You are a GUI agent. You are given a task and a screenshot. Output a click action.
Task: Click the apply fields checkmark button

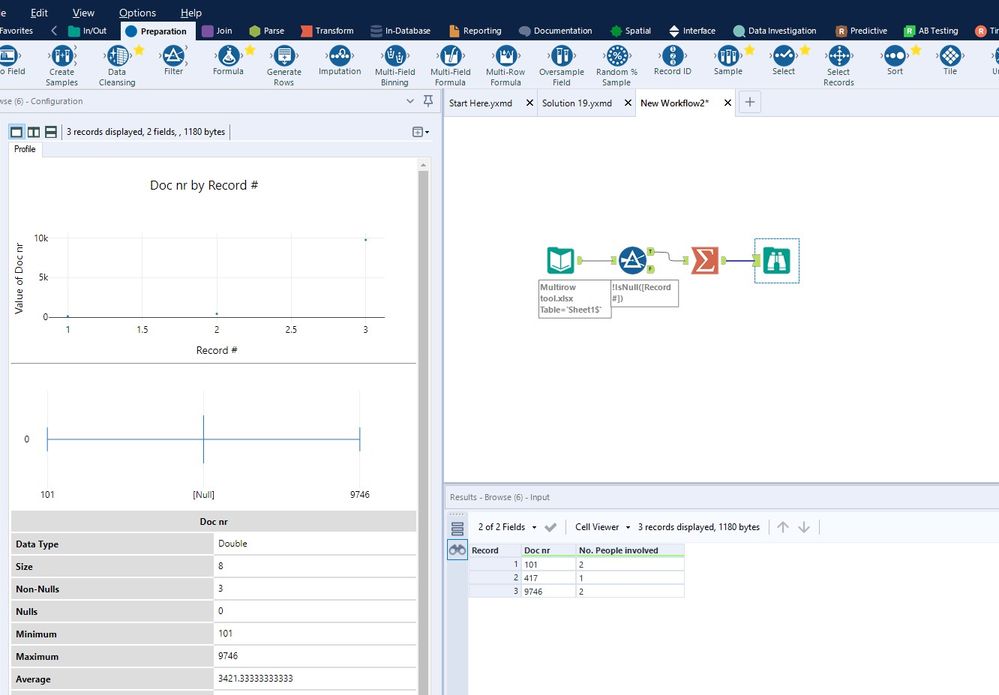coord(551,527)
